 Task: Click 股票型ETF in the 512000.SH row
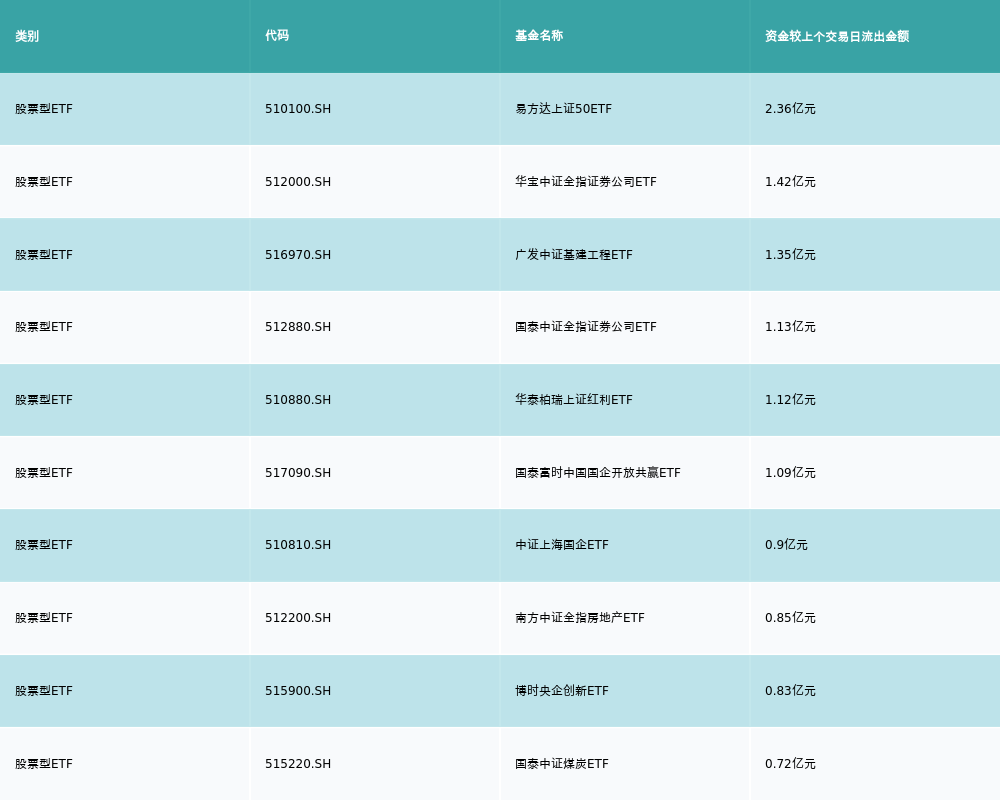[x=44, y=182]
